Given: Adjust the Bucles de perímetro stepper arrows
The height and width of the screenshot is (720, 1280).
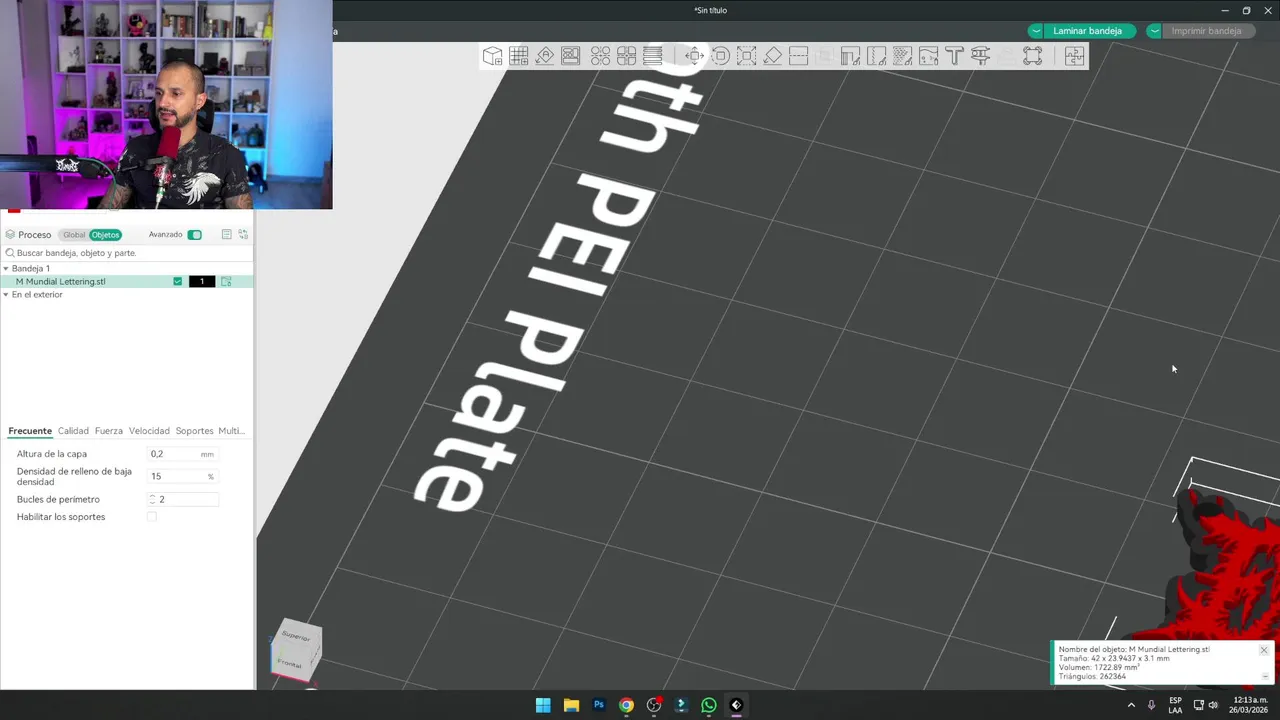Looking at the screenshot, I should click(153, 499).
